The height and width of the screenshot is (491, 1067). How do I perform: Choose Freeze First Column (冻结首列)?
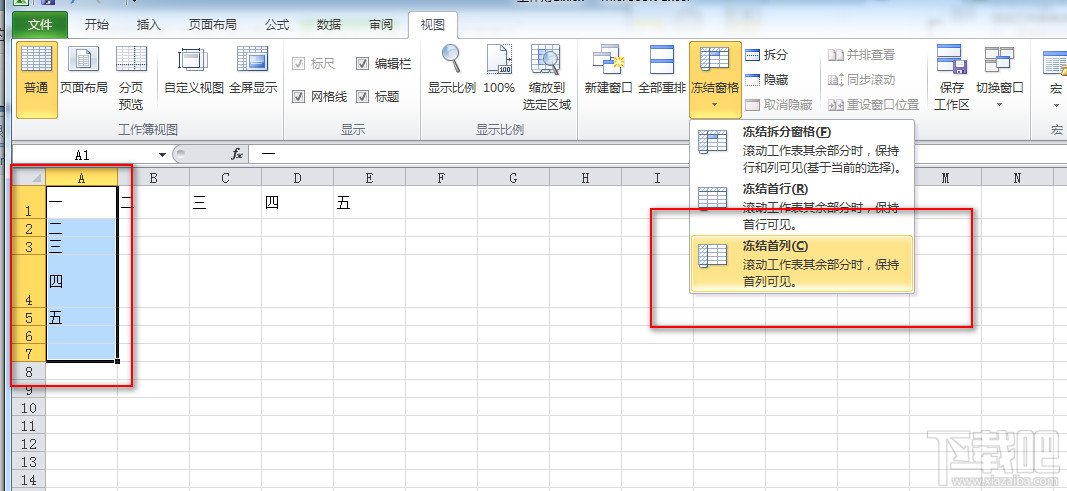(x=802, y=265)
